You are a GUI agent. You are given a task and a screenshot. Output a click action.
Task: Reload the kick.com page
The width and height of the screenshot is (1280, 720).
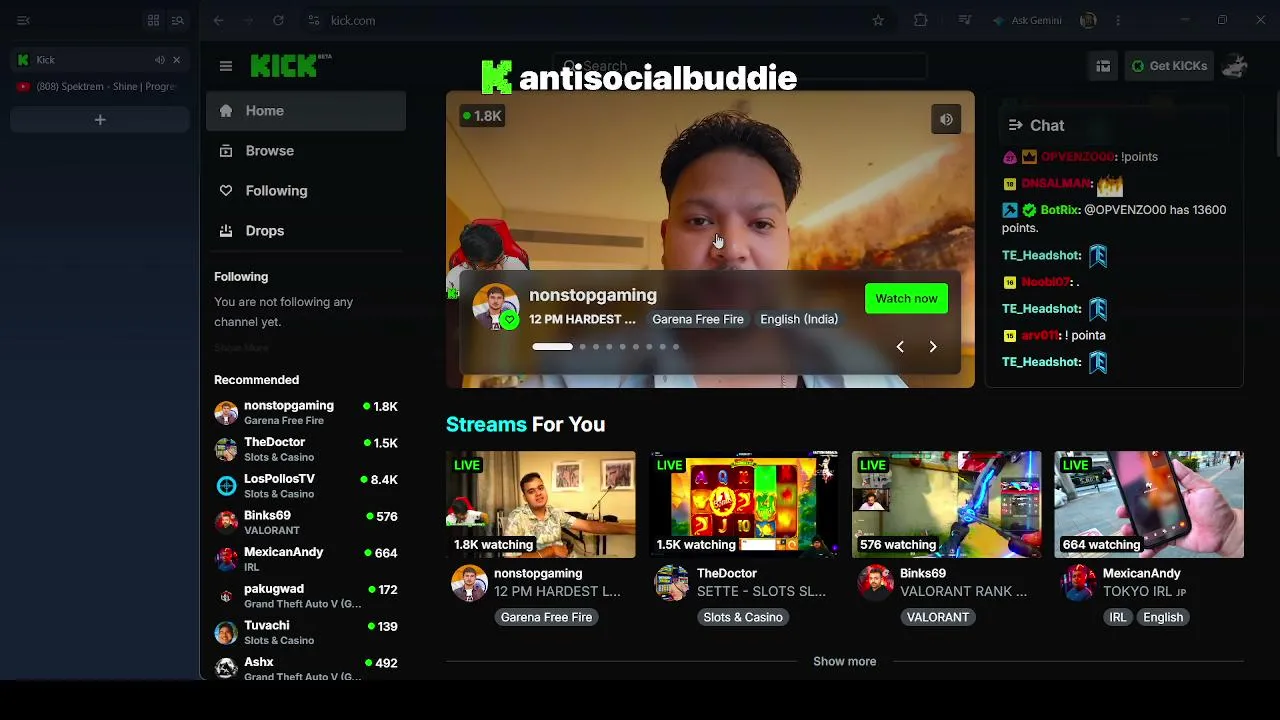[278, 20]
